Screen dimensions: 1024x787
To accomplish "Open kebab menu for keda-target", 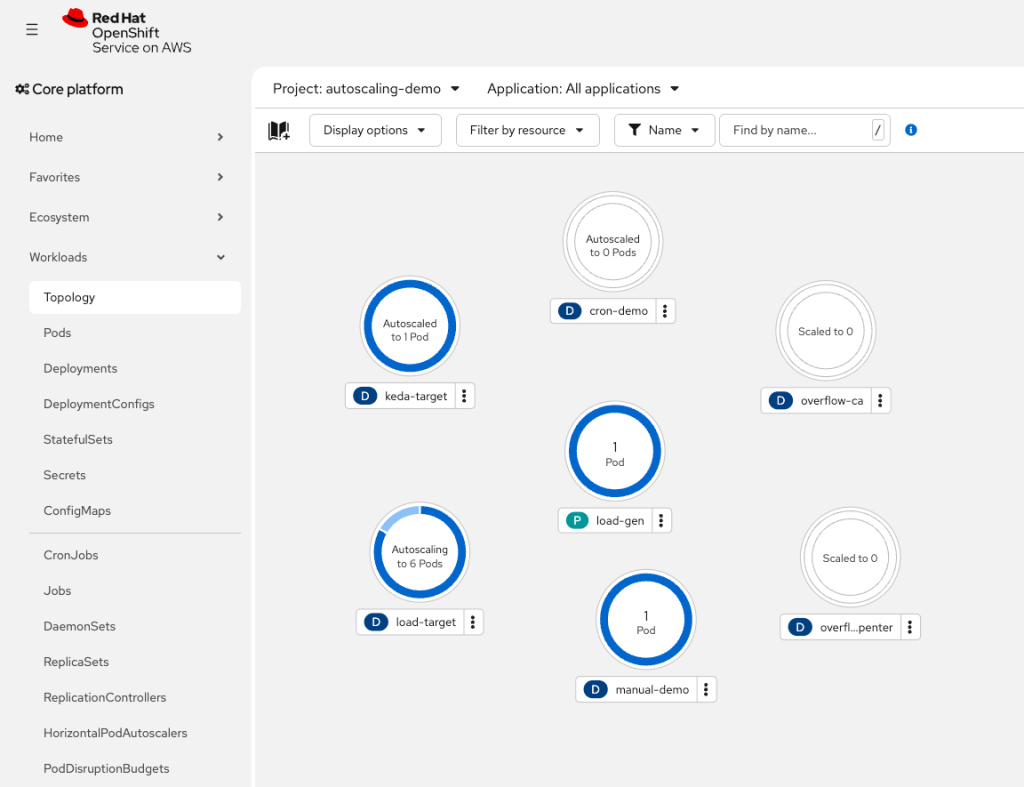I will click(x=464, y=396).
